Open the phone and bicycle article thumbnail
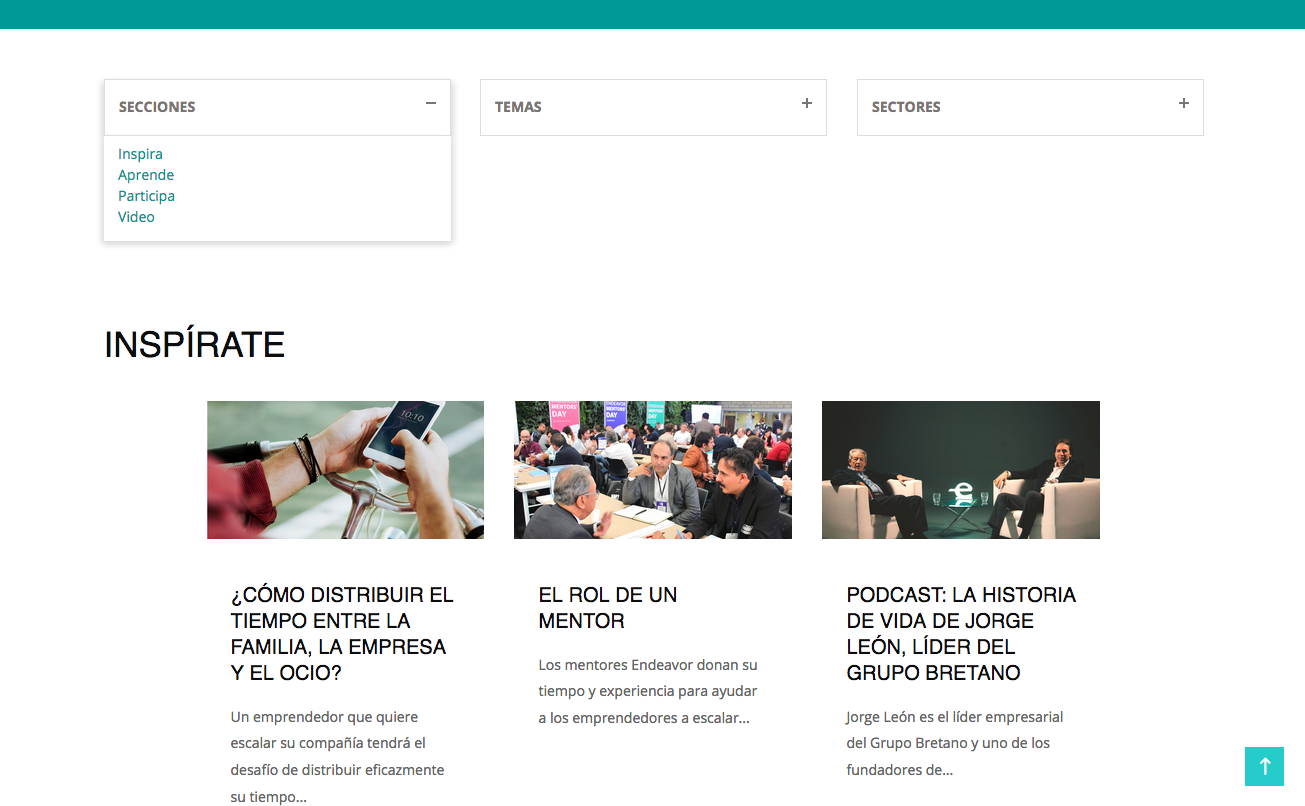The height and width of the screenshot is (806, 1305). [345, 470]
